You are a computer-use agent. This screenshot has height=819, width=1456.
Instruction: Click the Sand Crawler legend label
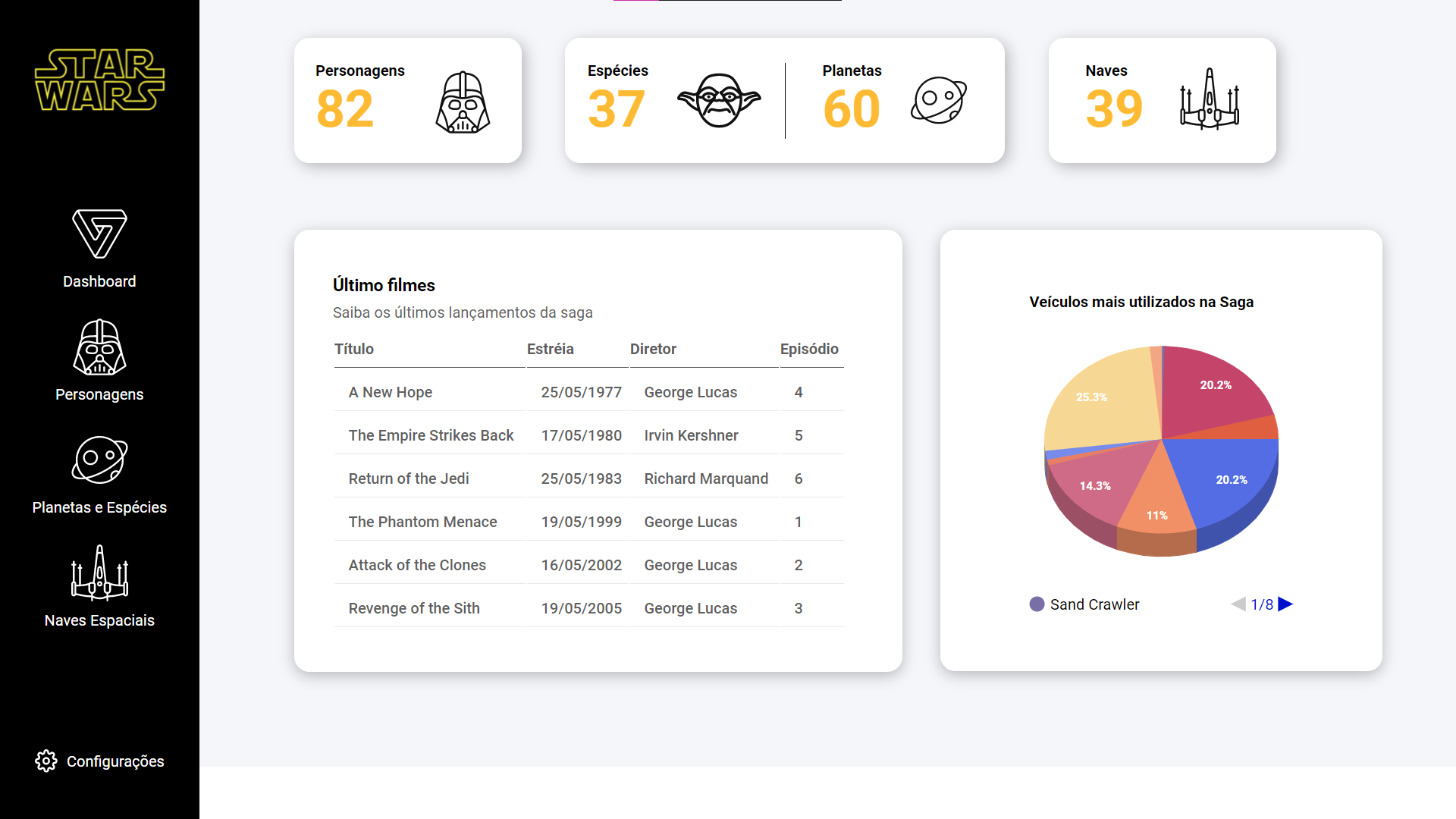1094,604
